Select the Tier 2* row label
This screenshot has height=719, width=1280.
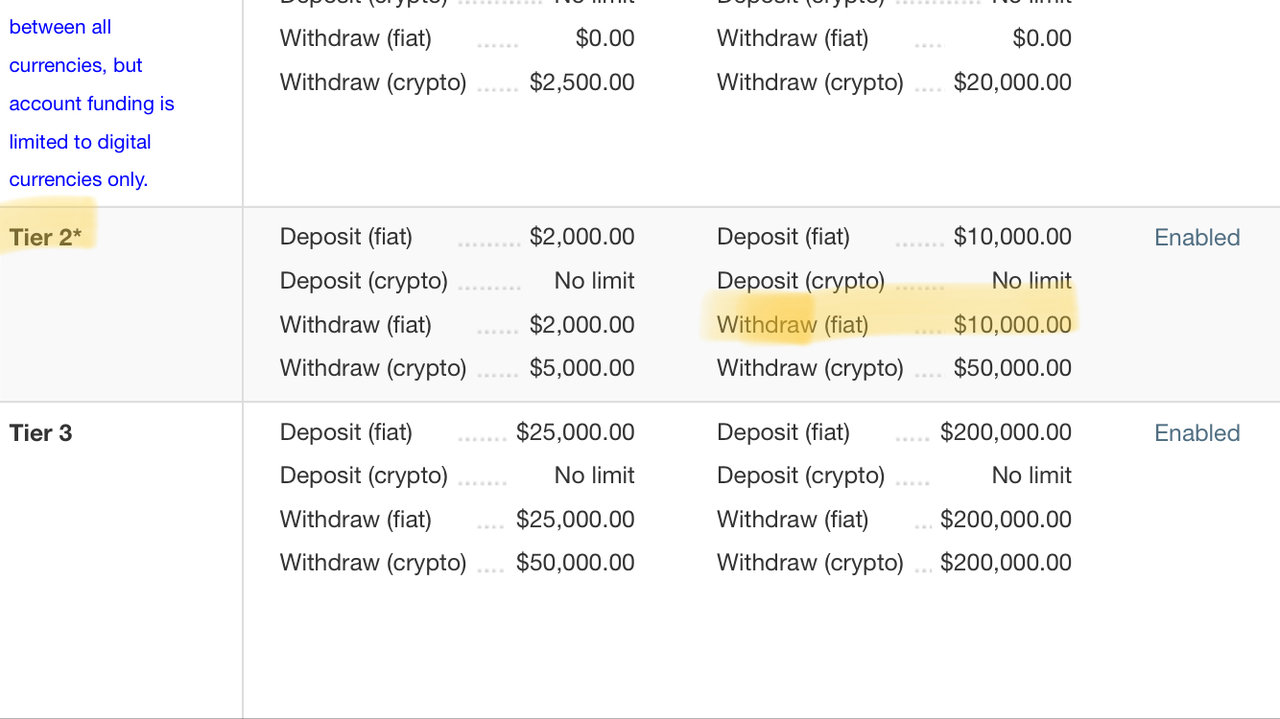pos(45,237)
